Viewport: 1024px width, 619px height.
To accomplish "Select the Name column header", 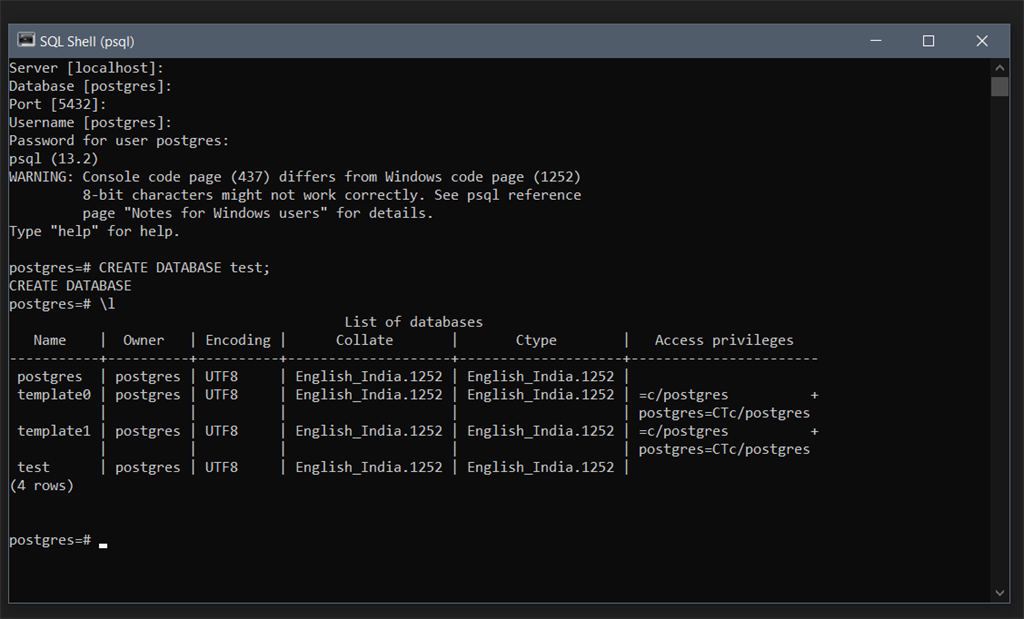I will (x=50, y=340).
